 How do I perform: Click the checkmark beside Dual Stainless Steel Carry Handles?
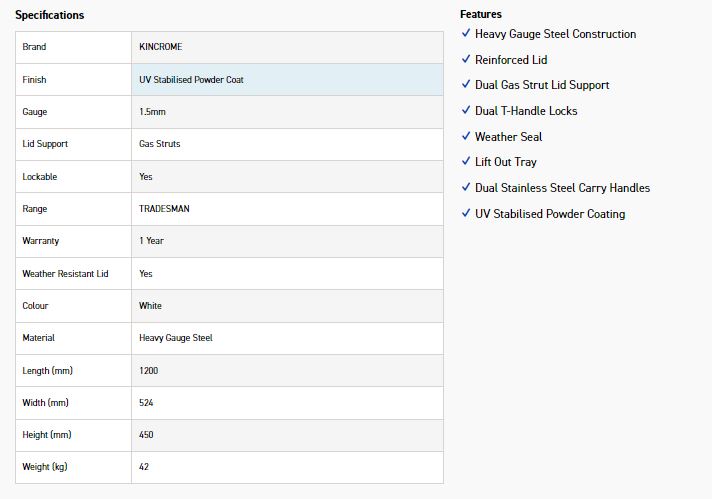(466, 187)
